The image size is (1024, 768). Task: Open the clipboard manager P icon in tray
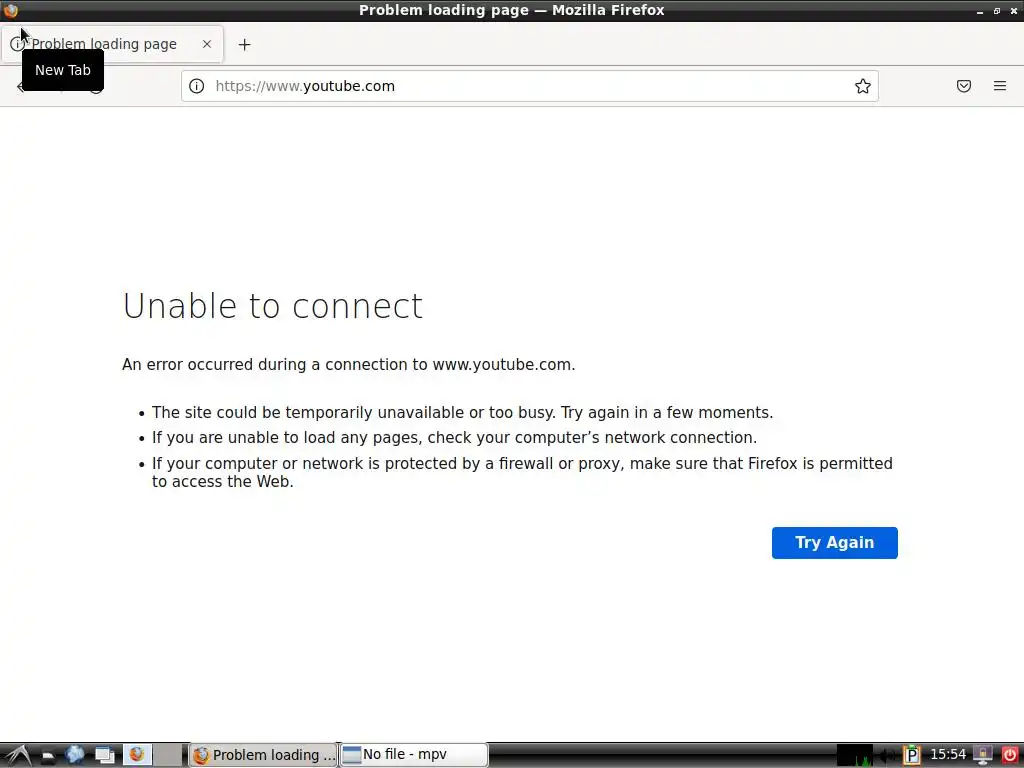click(x=912, y=756)
